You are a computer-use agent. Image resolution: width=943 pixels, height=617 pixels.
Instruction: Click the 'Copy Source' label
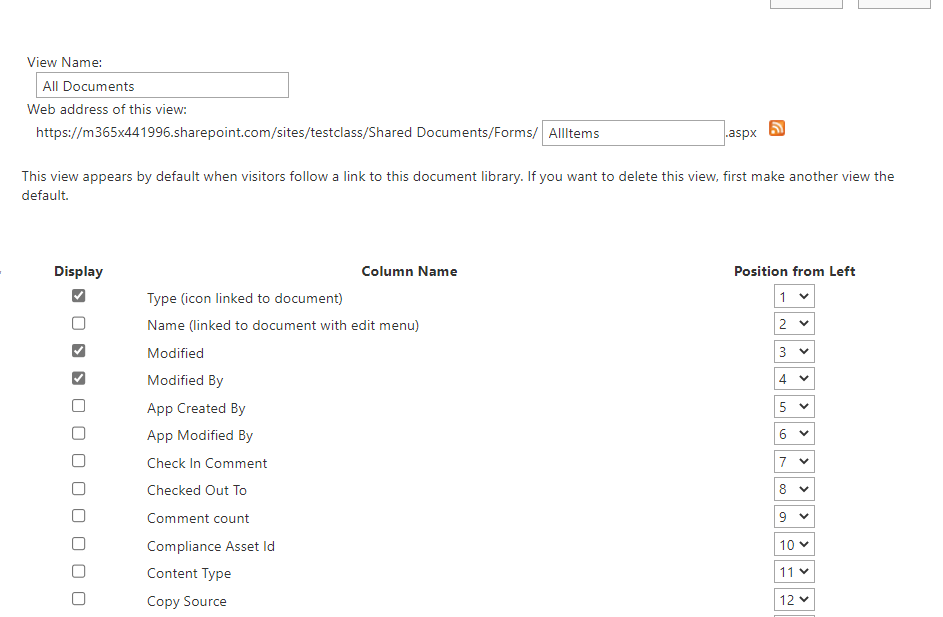pos(186,601)
